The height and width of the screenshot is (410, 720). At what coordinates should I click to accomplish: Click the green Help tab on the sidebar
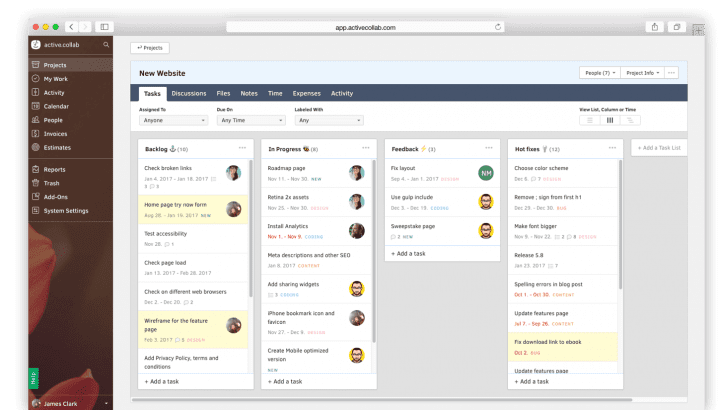[34, 379]
